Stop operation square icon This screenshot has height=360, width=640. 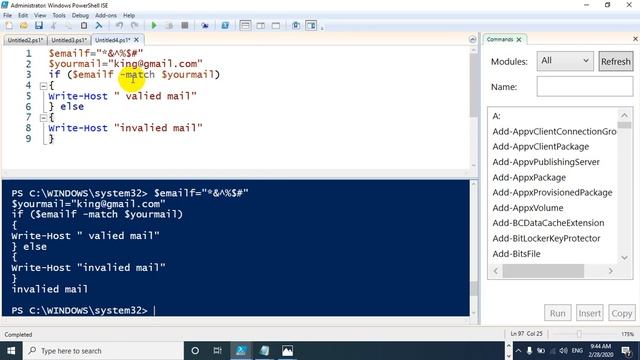[184, 25]
